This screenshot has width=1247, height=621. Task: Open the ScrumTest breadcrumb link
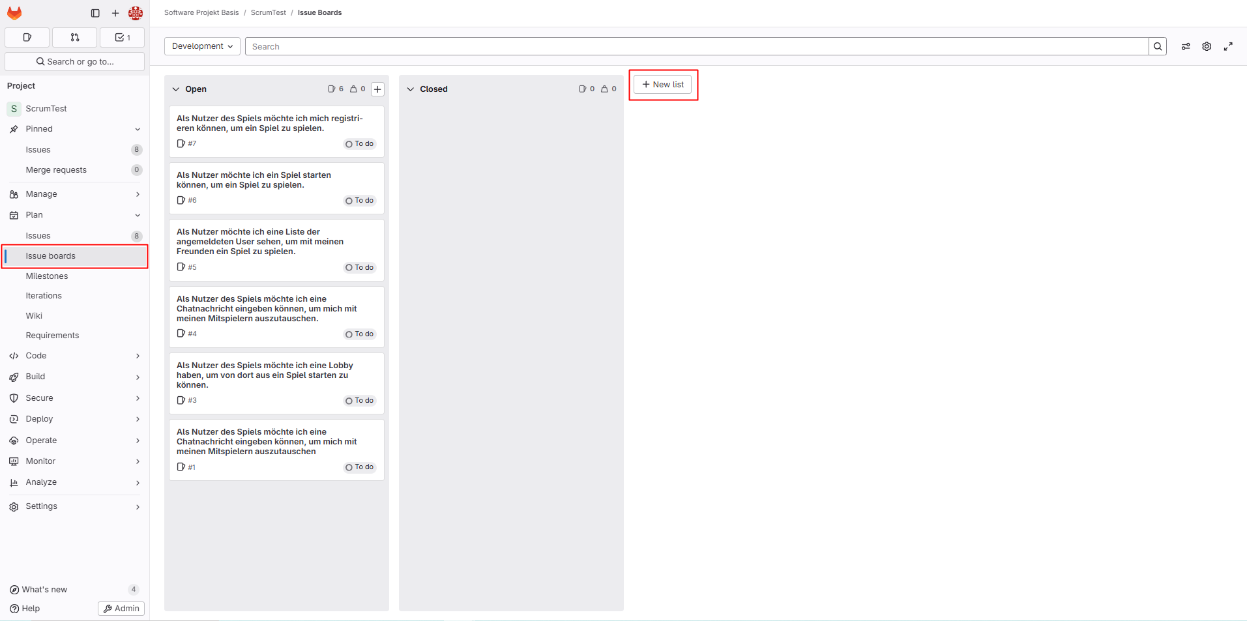pyautogui.click(x=268, y=13)
